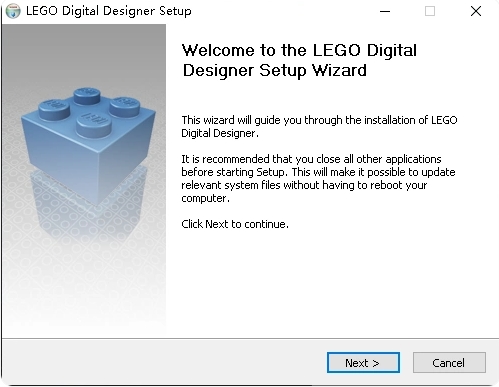Screen dimensions: 499x387
Task: Minimize the setup window
Action: click(385, 11)
